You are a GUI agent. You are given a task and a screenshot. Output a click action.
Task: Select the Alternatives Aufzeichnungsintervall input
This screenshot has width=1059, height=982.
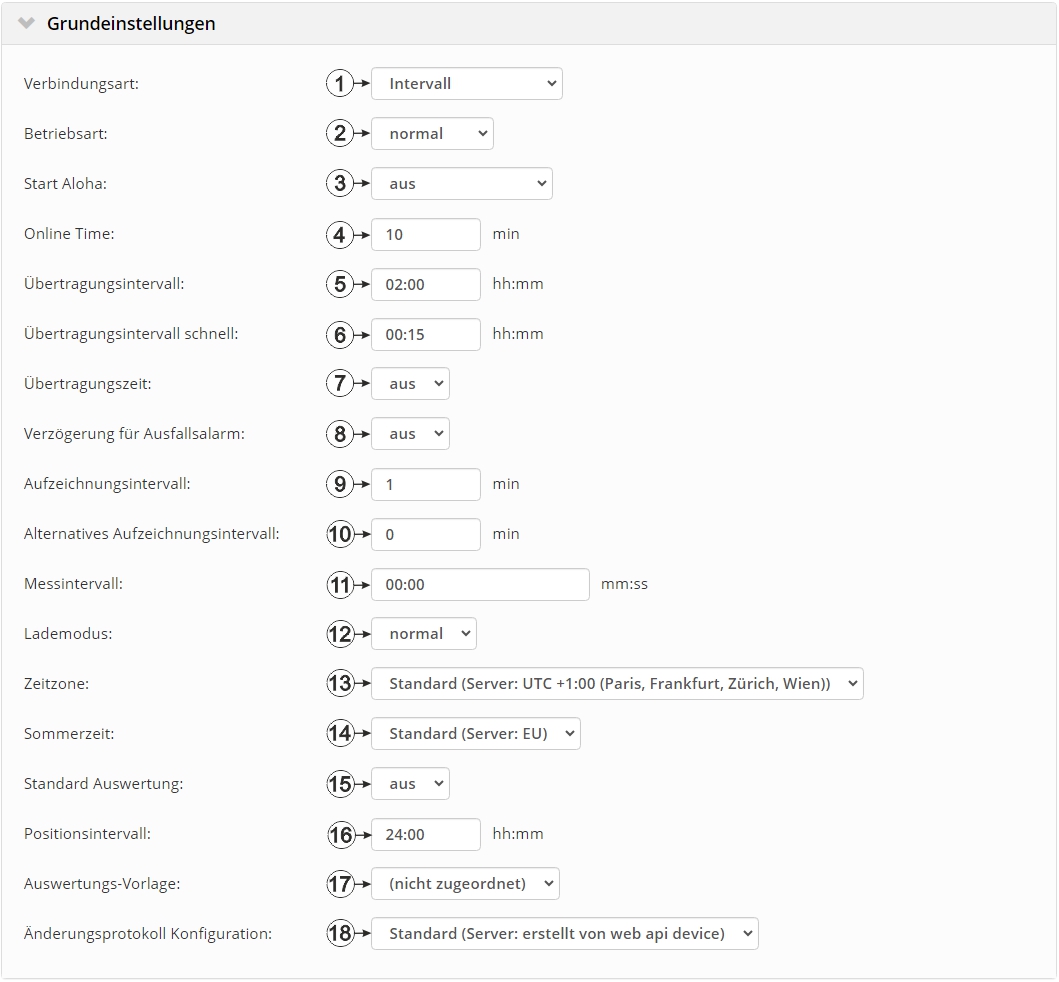[x=425, y=534]
